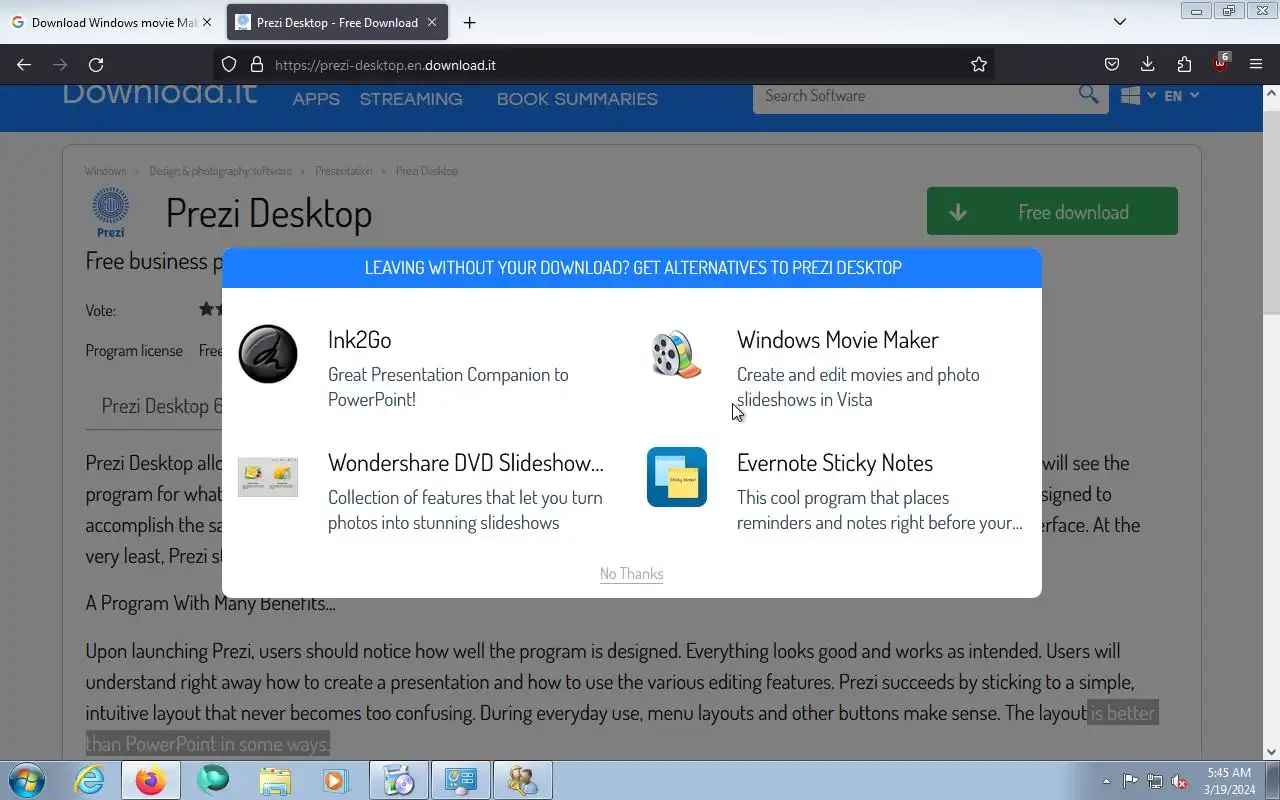Click the Wondershare DVD Slideshow title

pos(466,462)
